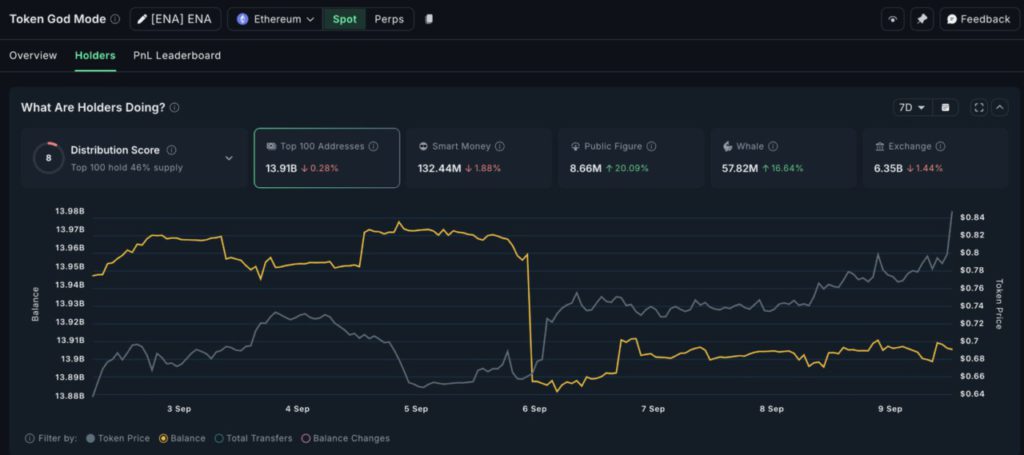This screenshot has width=1024, height=455.
Task: Open the 7D time range dropdown
Action: click(x=912, y=108)
